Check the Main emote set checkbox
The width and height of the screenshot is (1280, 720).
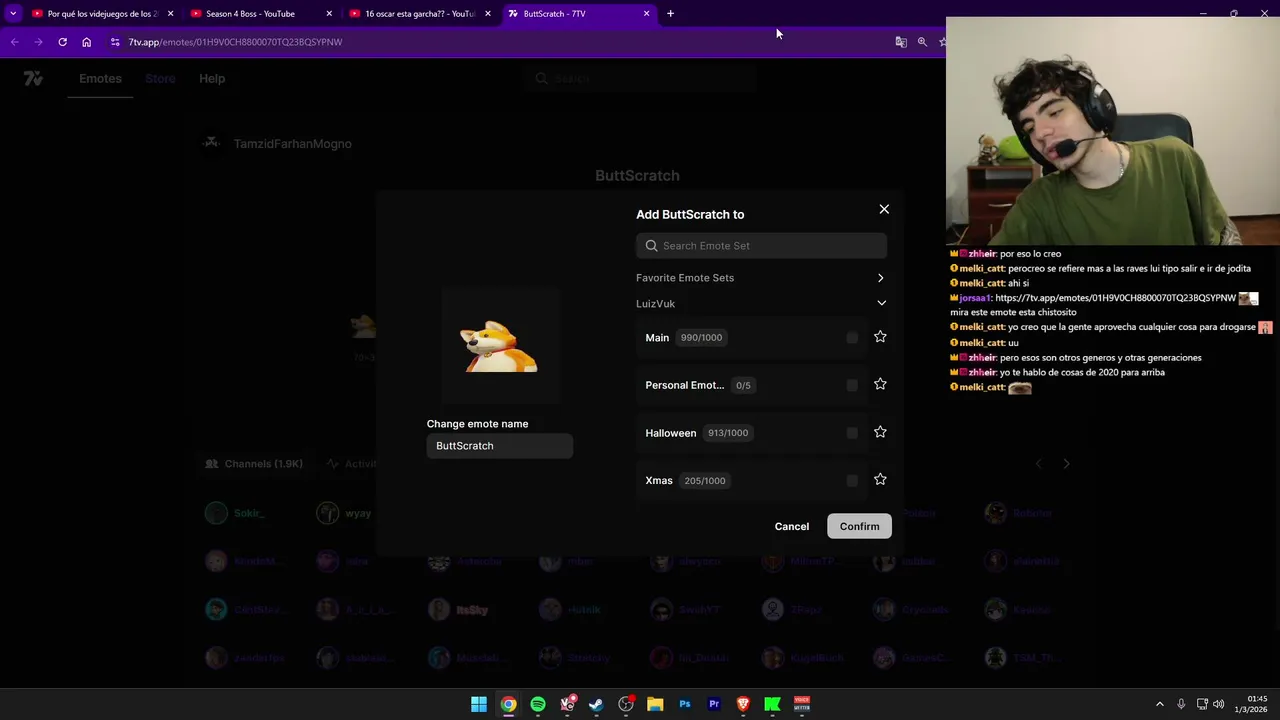coord(852,338)
